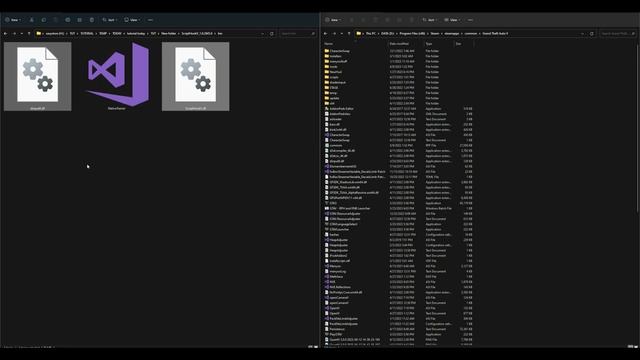The width and height of the screenshot is (640, 360).
Task: Click TUTORIAL in left breadcrumb path
Action: [x=87, y=33]
